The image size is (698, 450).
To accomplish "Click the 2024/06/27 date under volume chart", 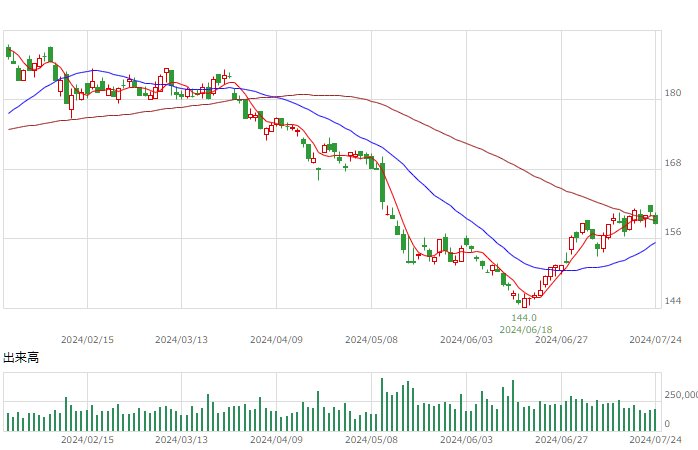I will click(x=561, y=440).
